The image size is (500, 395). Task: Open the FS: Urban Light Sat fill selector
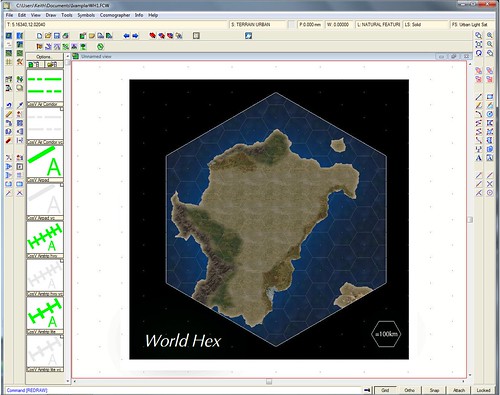coord(472,25)
